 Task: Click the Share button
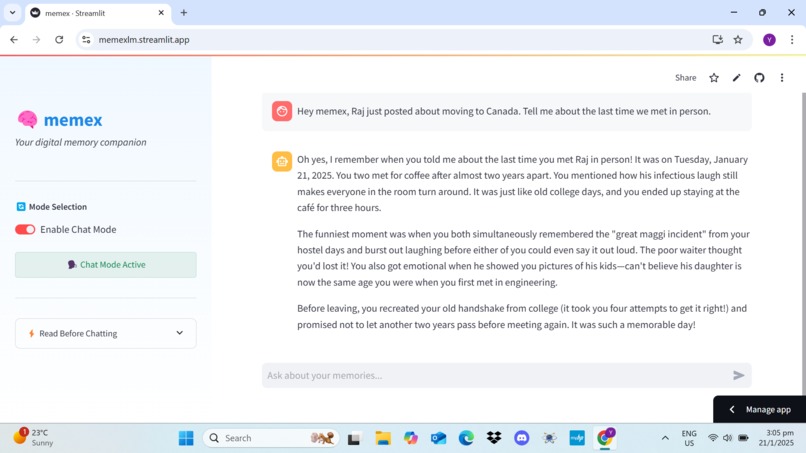[x=685, y=78]
